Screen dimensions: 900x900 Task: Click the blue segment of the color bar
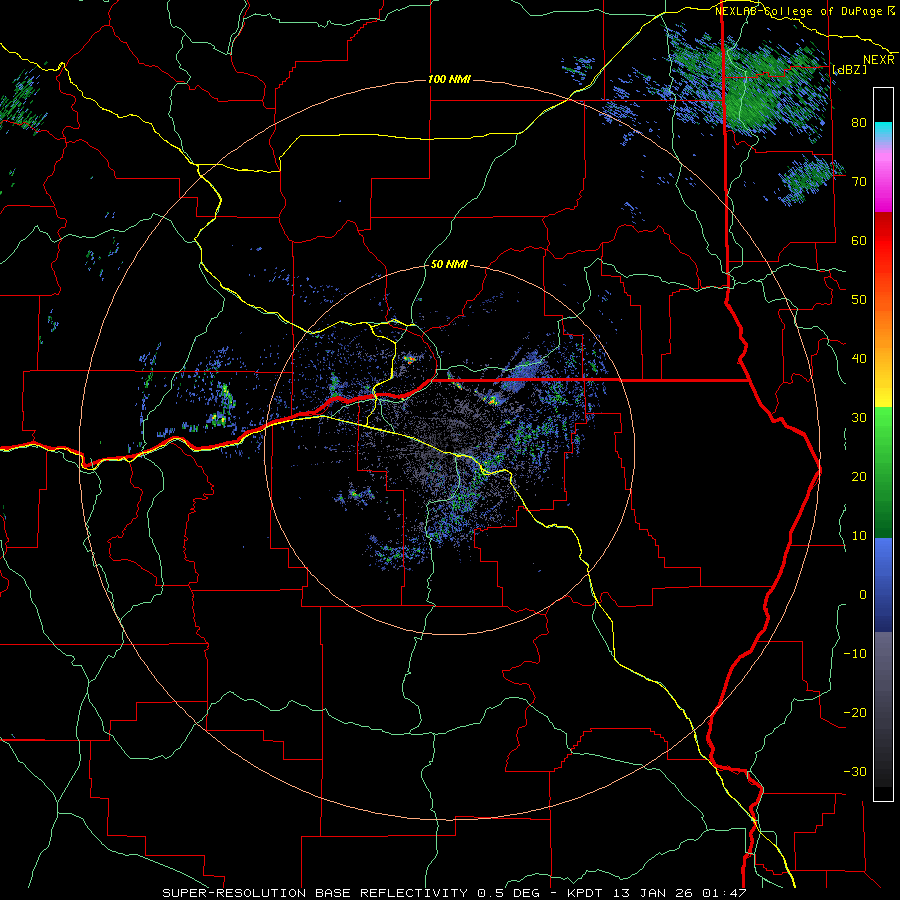(883, 585)
